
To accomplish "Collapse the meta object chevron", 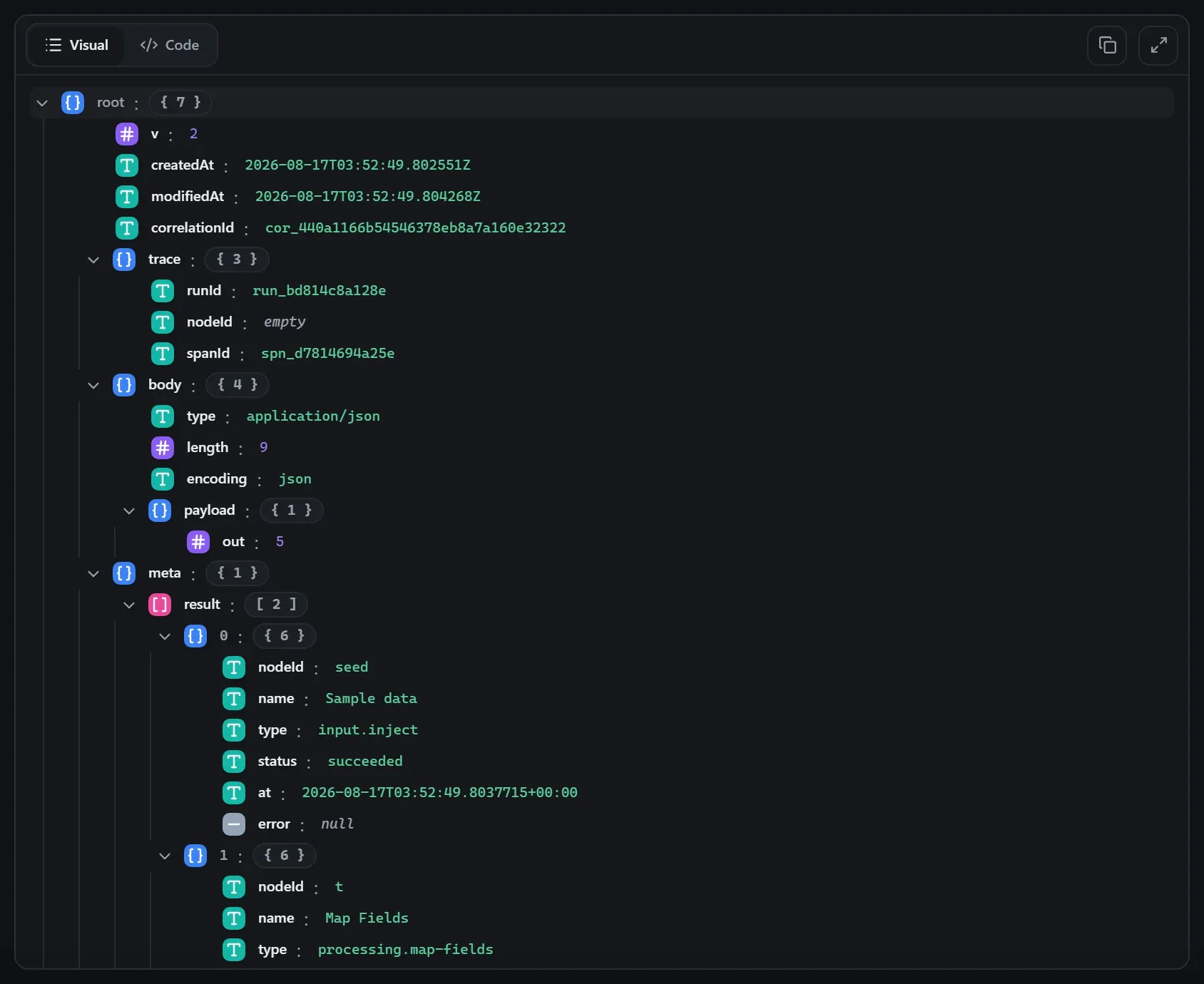I will (x=93, y=573).
